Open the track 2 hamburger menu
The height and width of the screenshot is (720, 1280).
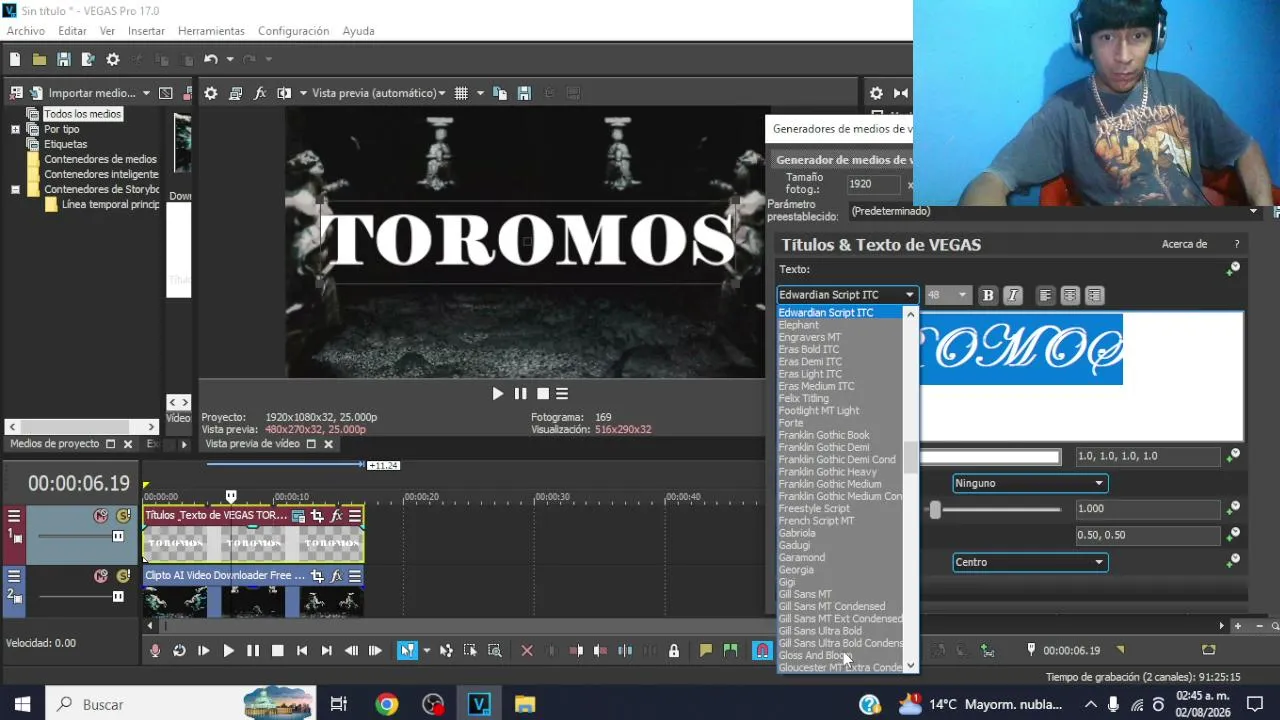point(14,576)
